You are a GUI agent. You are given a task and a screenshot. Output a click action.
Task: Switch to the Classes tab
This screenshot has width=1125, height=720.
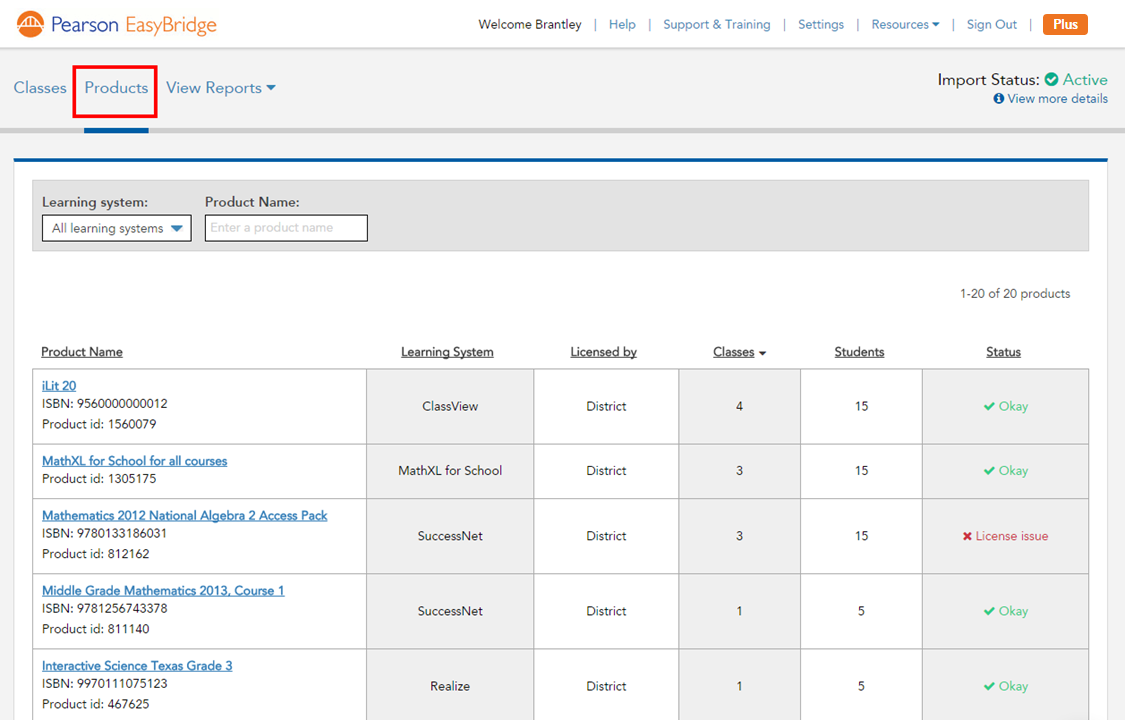(40, 88)
